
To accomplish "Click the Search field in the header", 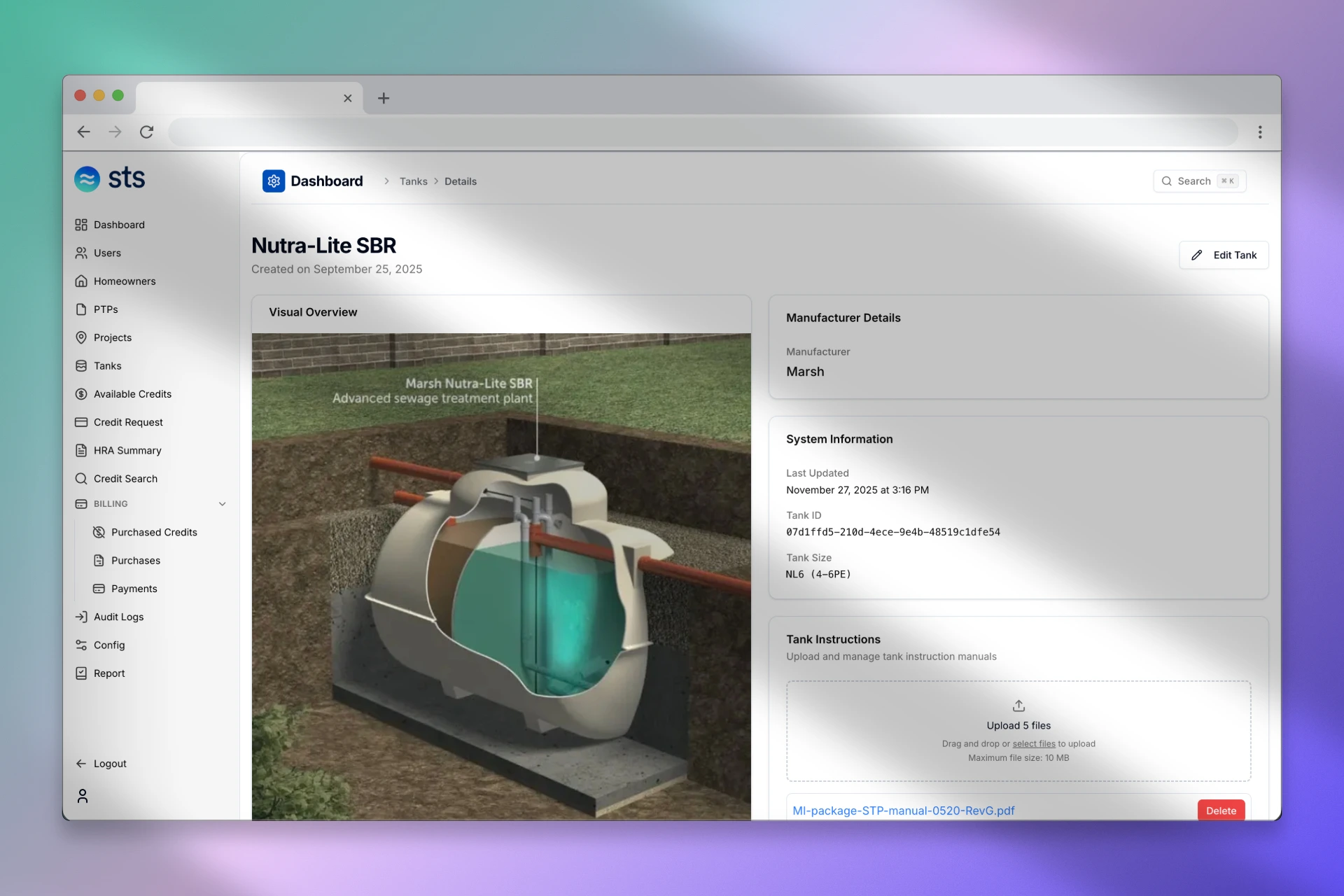I will click(x=1200, y=181).
